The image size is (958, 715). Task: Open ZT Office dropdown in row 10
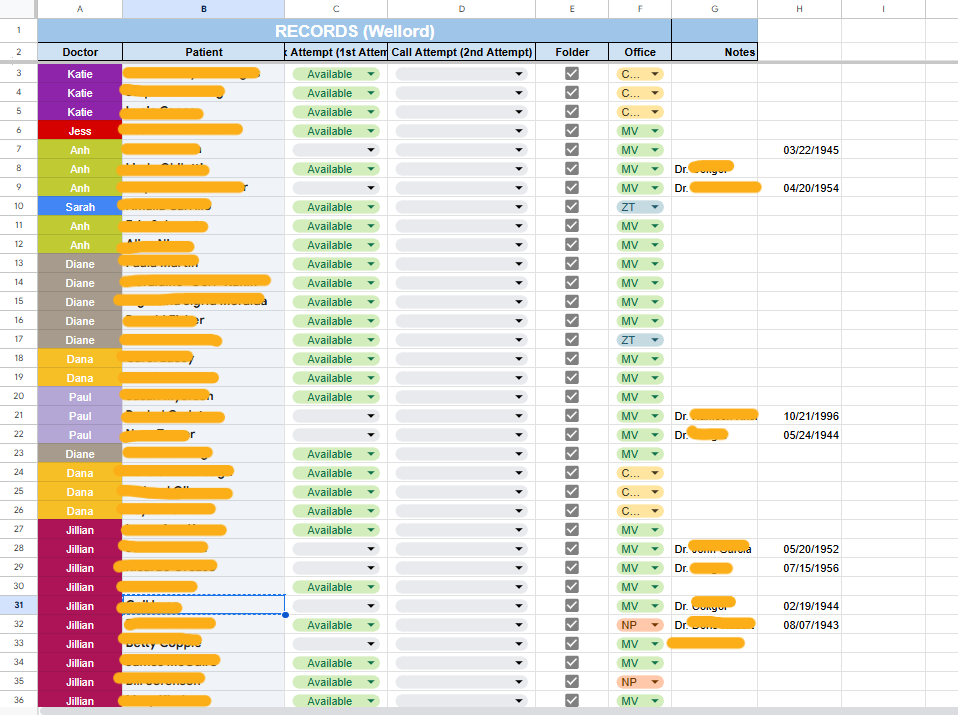[x=640, y=207]
